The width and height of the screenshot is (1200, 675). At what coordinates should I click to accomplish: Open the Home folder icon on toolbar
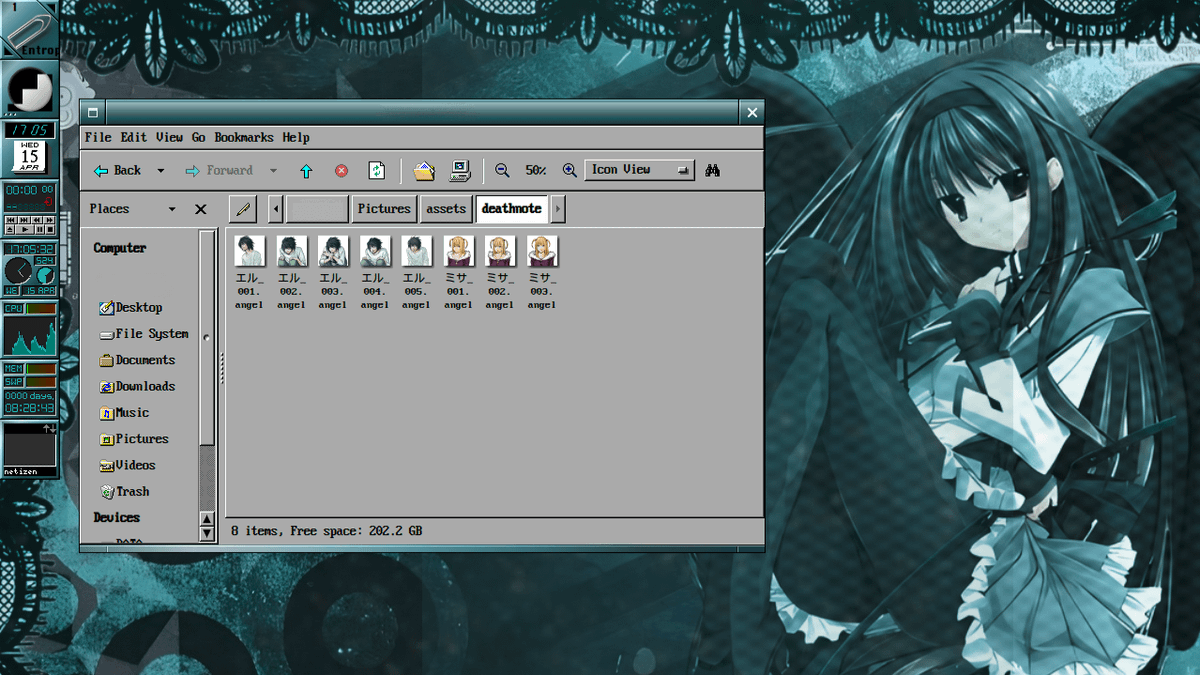[423, 170]
